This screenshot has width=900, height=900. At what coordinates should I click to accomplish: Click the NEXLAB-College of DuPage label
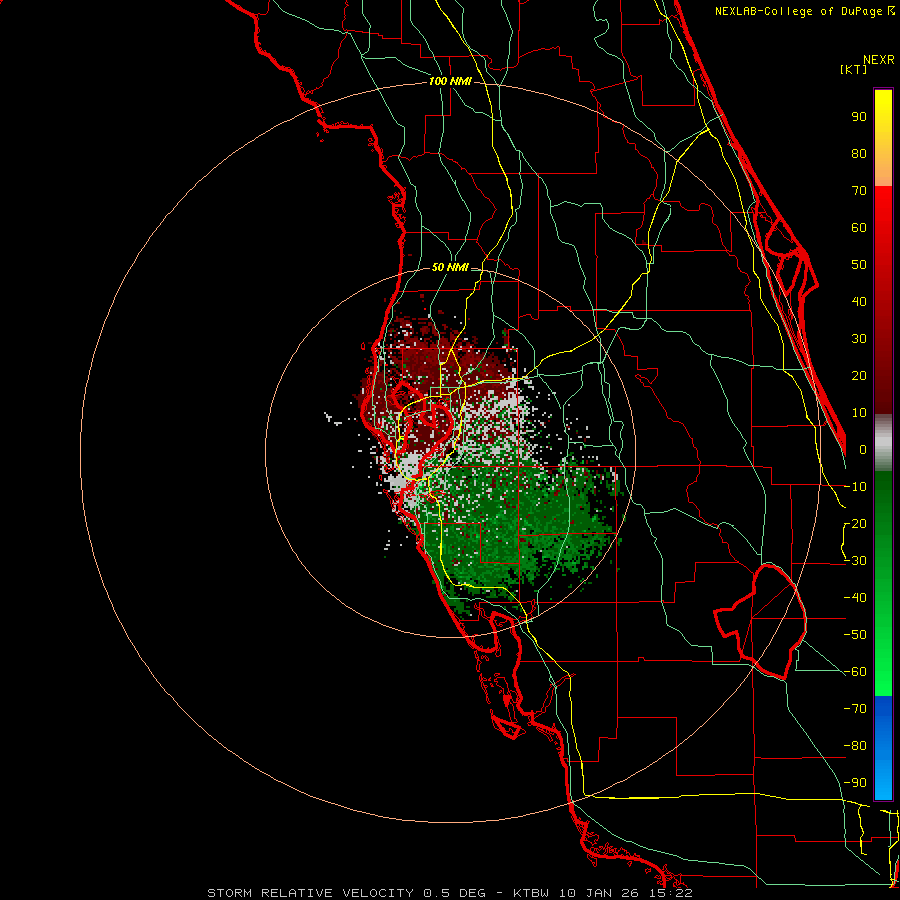pyautogui.click(x=804, y=11)
